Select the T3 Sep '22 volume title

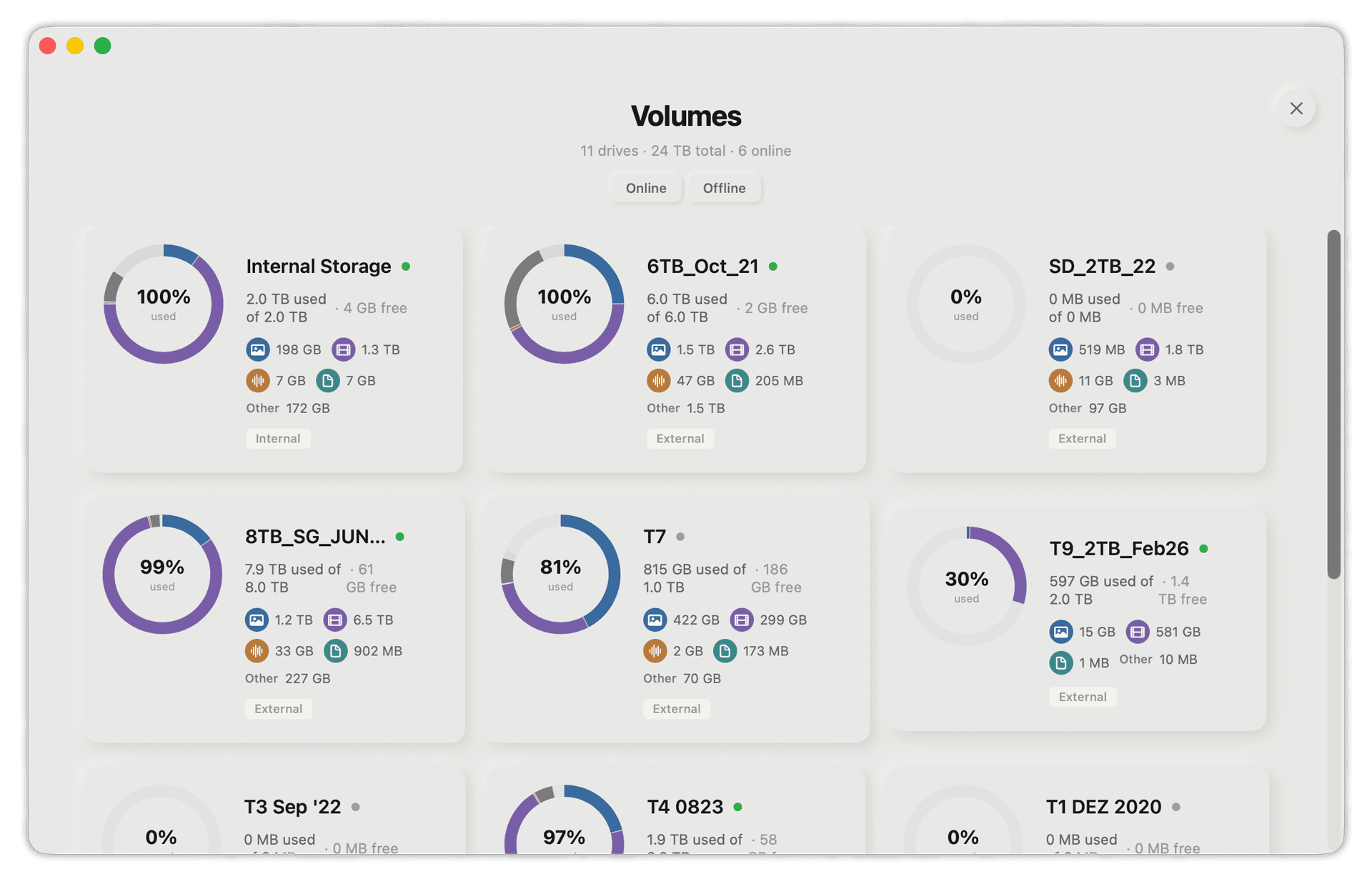pos(292,807)
